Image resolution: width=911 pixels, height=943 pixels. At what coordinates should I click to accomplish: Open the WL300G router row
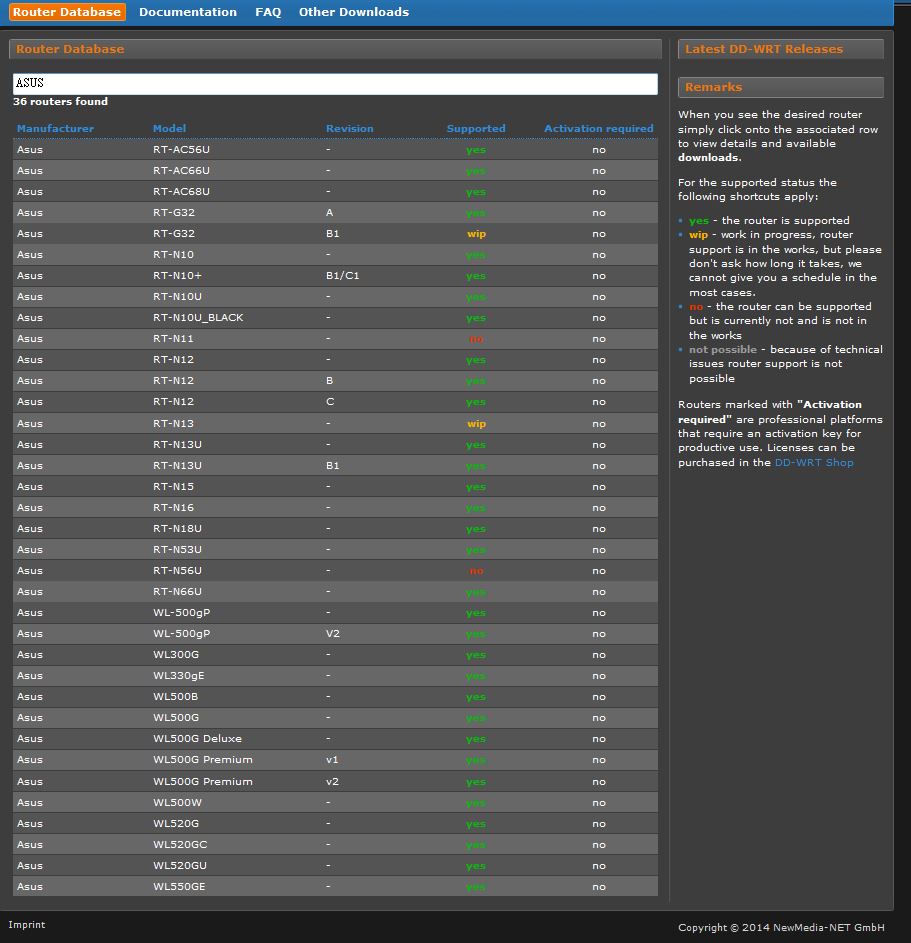pyautogui.click(x=335, y=655)
